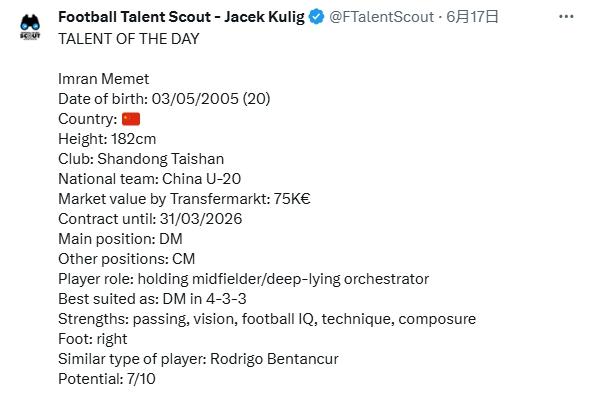Click the Contract until 31/03/2026 line
This screenshot has width=591, height=401.
coord(150,219)
